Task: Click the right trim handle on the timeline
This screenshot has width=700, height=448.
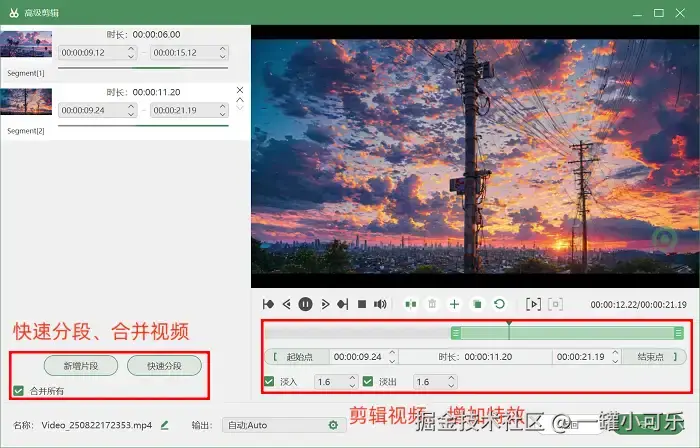Action: [x=679, y=332]
